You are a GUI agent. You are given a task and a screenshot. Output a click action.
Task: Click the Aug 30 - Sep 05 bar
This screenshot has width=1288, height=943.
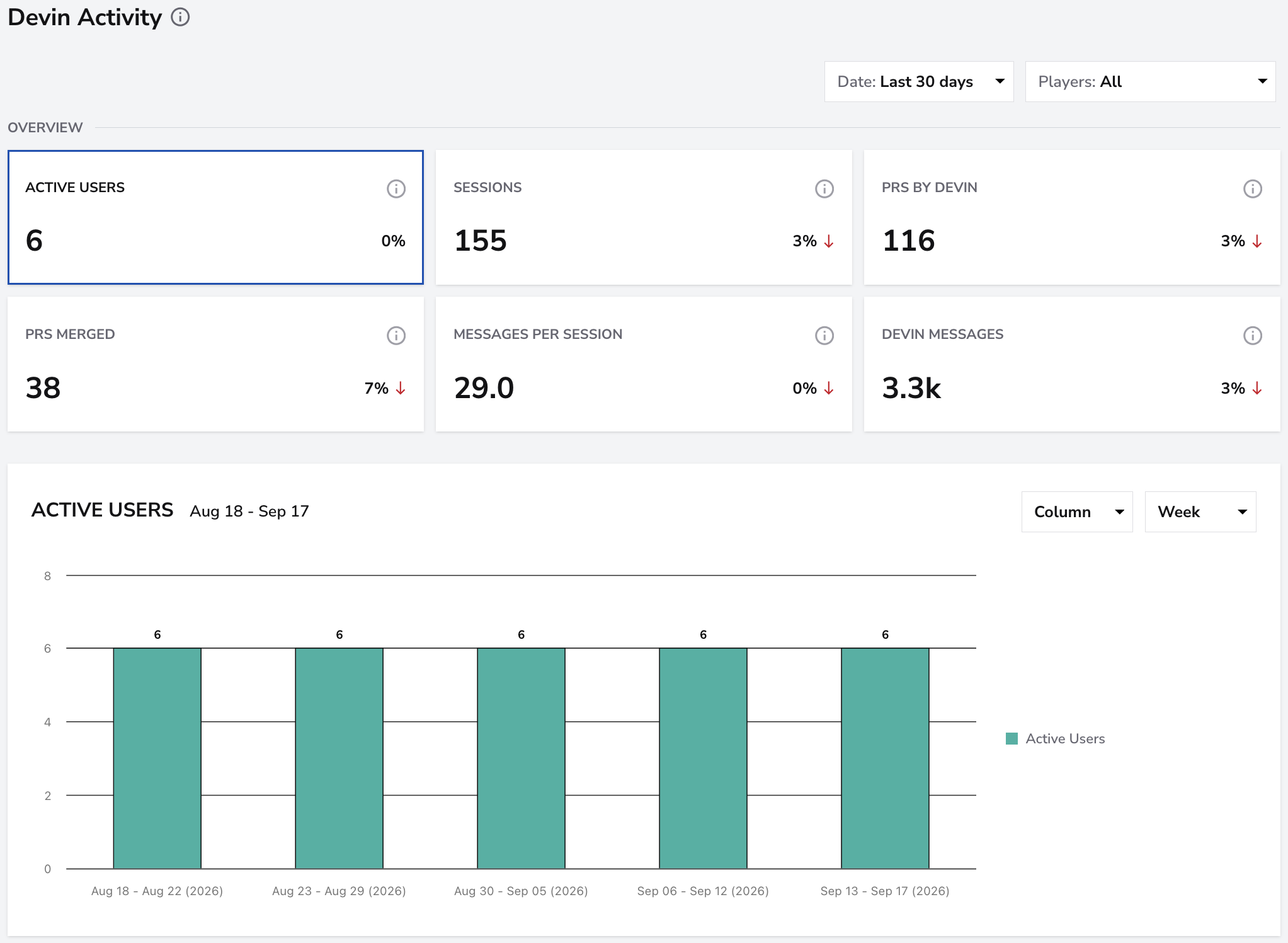[521, 758]
